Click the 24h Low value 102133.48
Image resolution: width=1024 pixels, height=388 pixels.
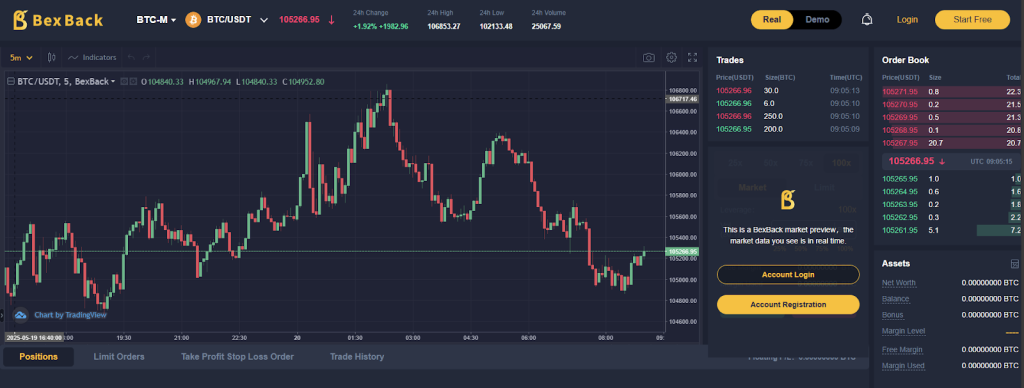click(x=496, y=27)
